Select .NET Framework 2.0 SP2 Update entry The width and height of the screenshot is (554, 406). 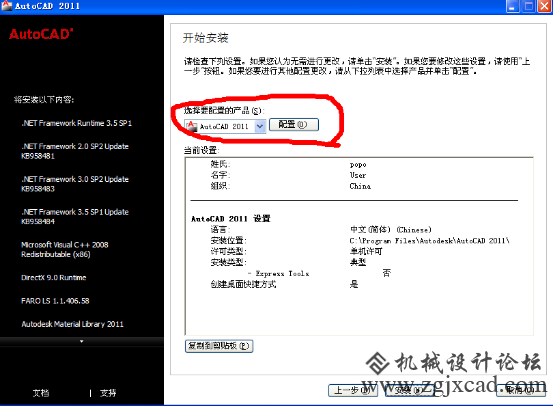tap(75, 151)
